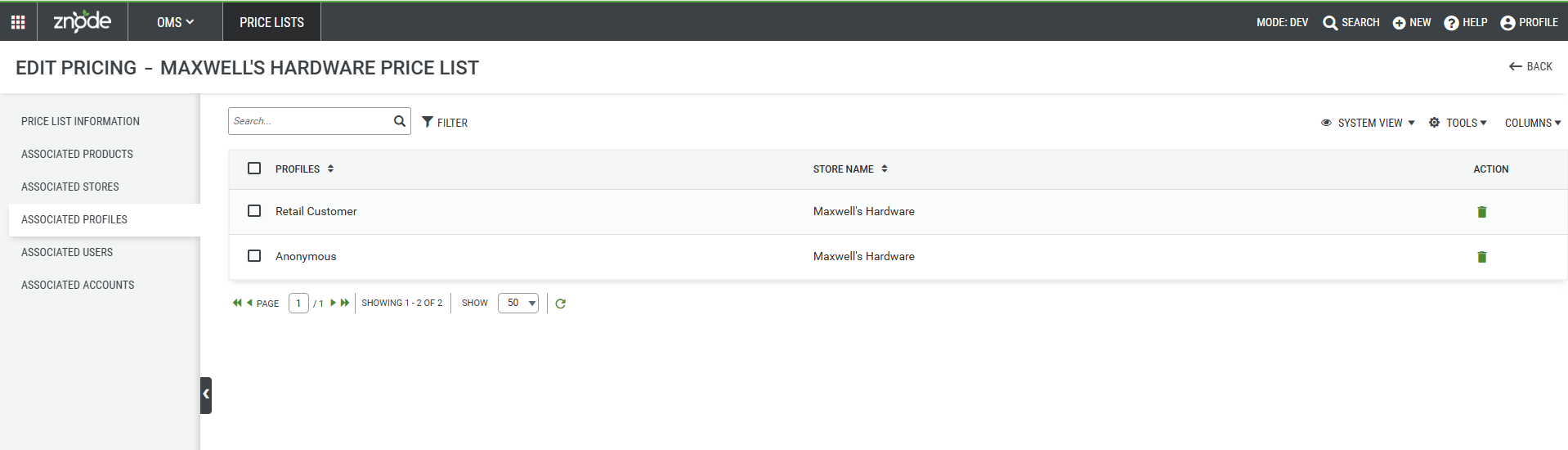
Task: Delete the Retail Customer profile row
Action: [1481, 212]
